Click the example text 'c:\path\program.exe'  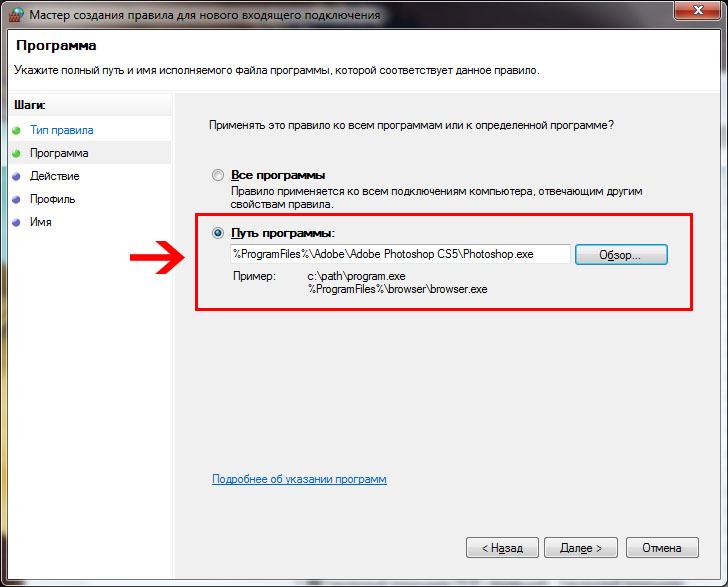pyautogui.click(x=356, y=276)
